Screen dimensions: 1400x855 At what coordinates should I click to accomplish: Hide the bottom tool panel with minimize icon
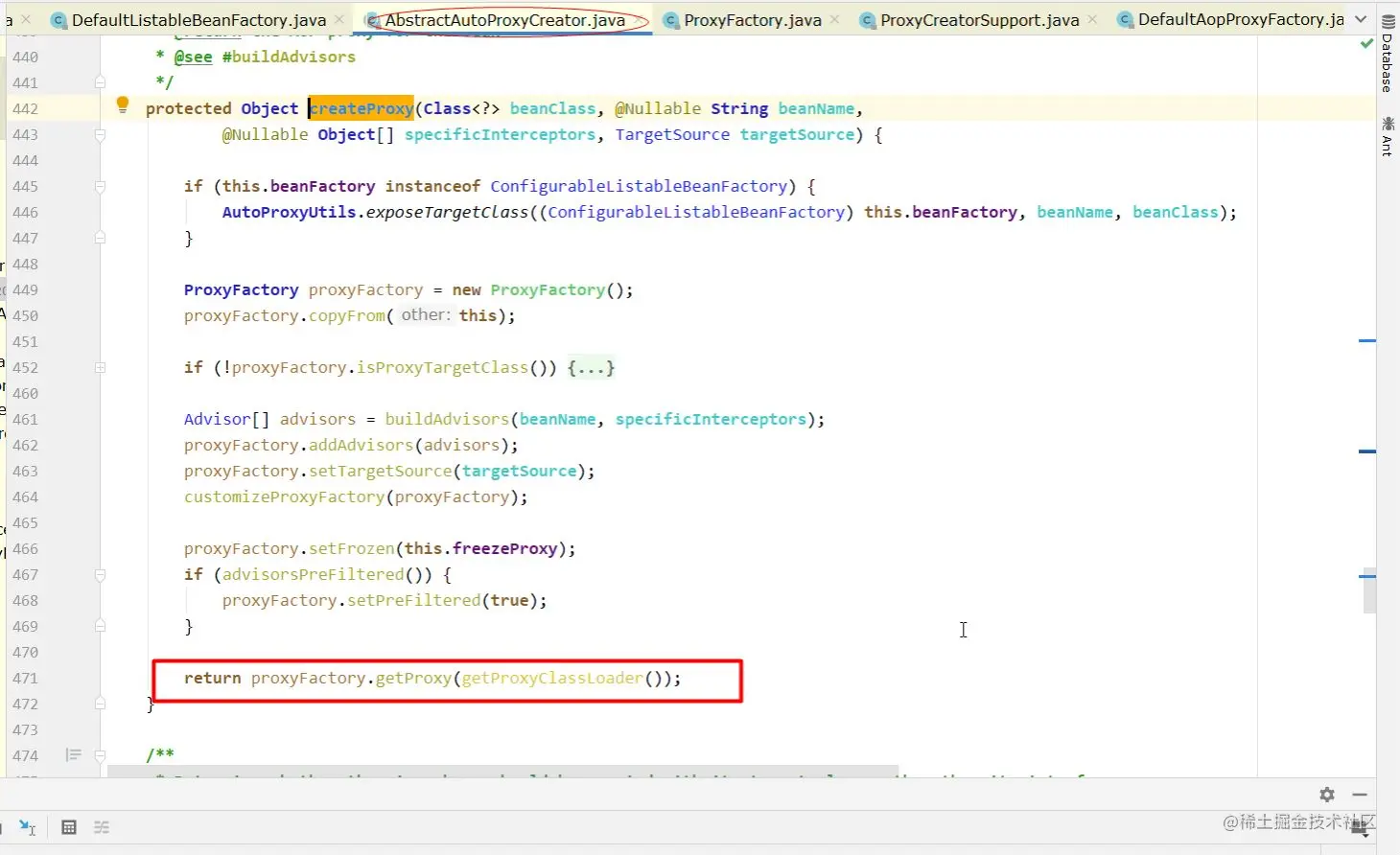click(1360, 795)
